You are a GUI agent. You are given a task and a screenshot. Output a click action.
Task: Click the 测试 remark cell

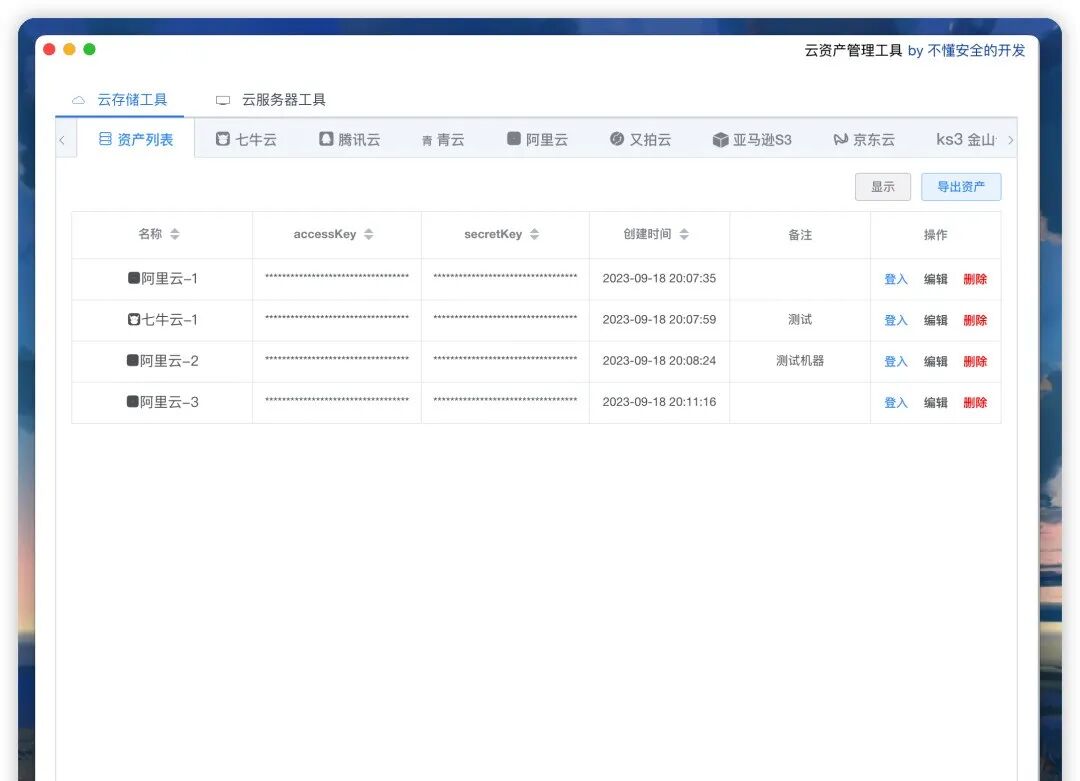[800, 320]
